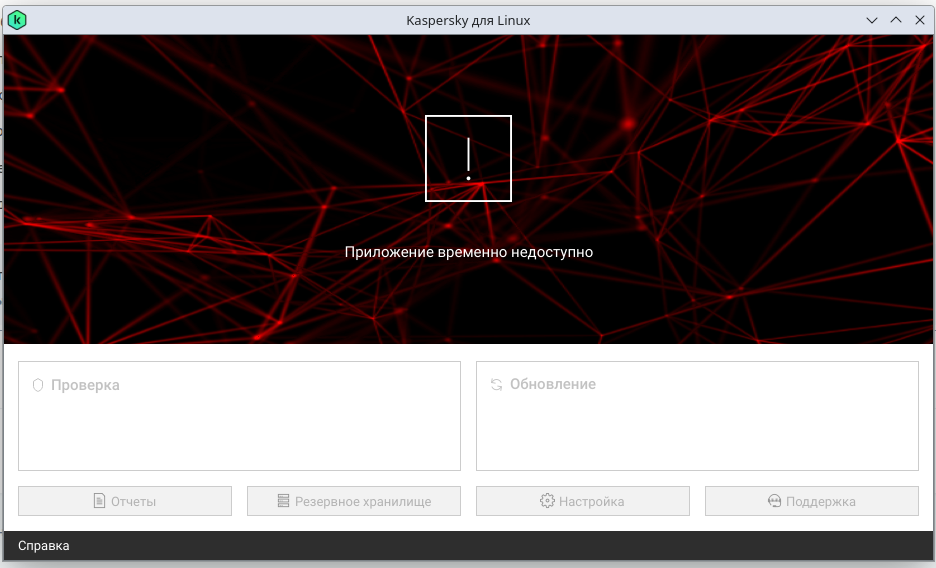This screenshot has width=936, height=568.
Task: Close the Kaspersky window
Action: [919, 20]
